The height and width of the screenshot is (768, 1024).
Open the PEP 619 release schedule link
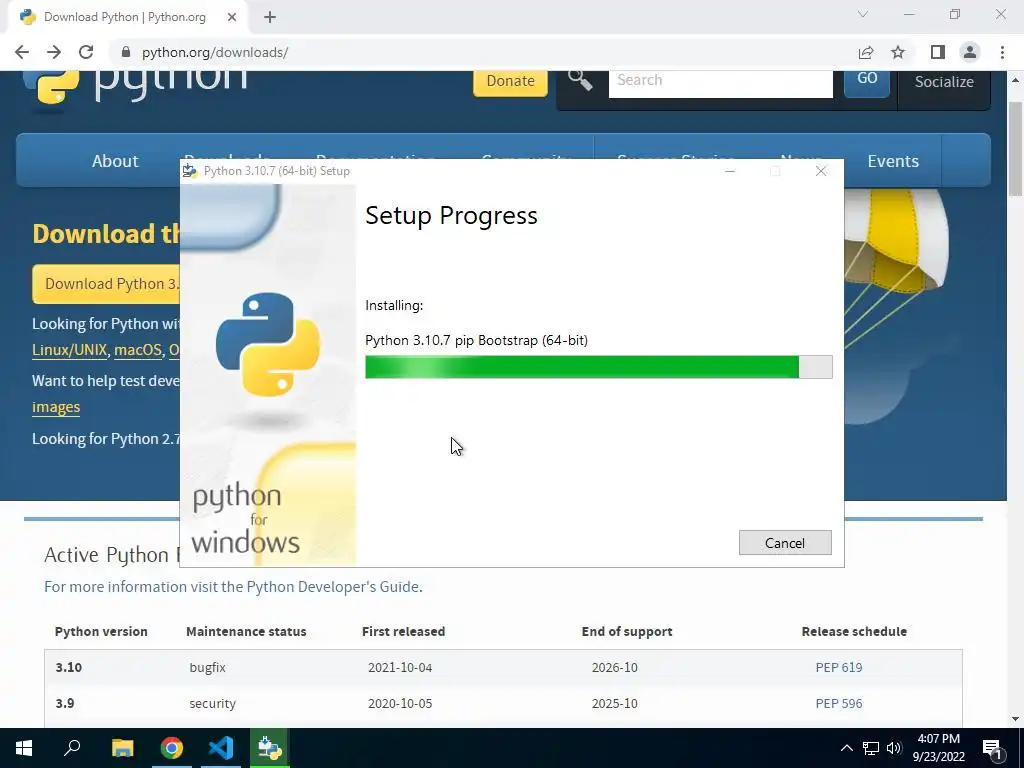839,667
